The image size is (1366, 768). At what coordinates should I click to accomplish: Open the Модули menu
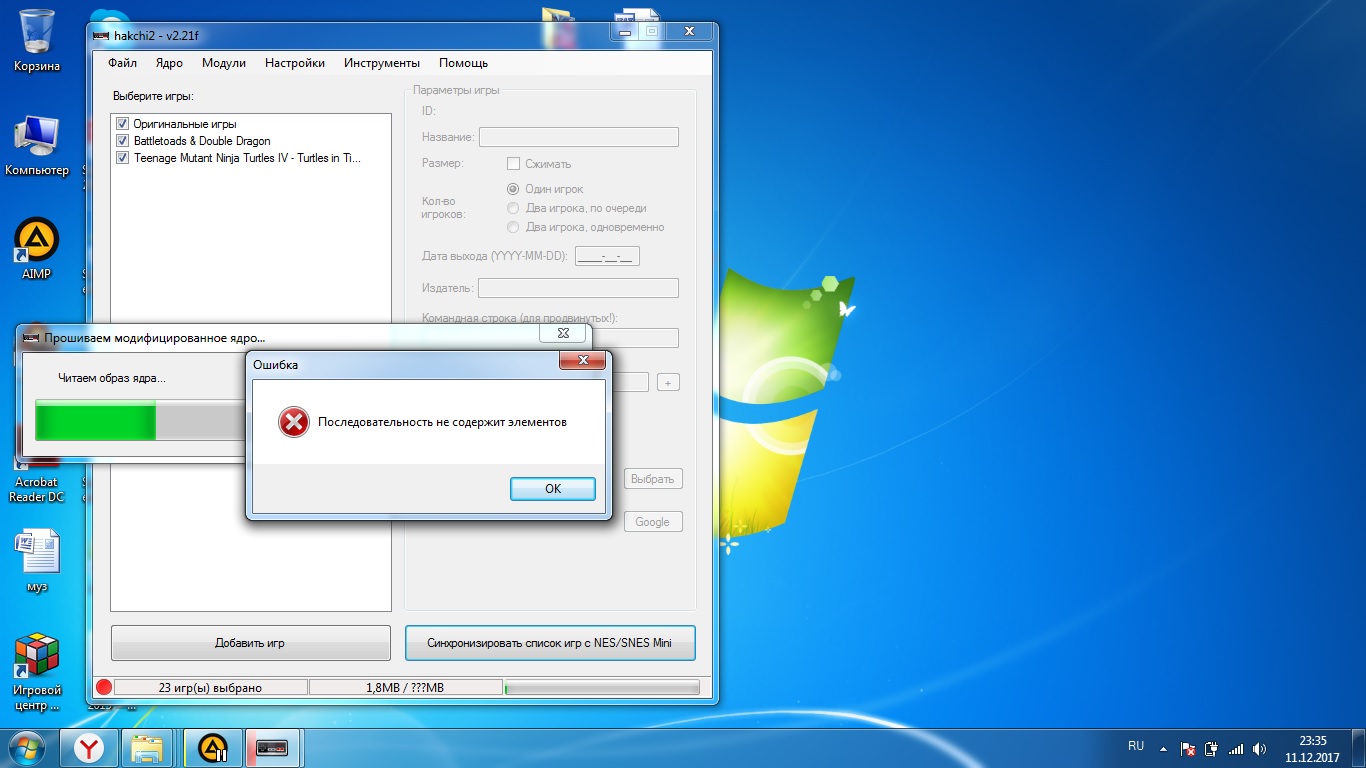pyautogui.click(x=224, y=63)
